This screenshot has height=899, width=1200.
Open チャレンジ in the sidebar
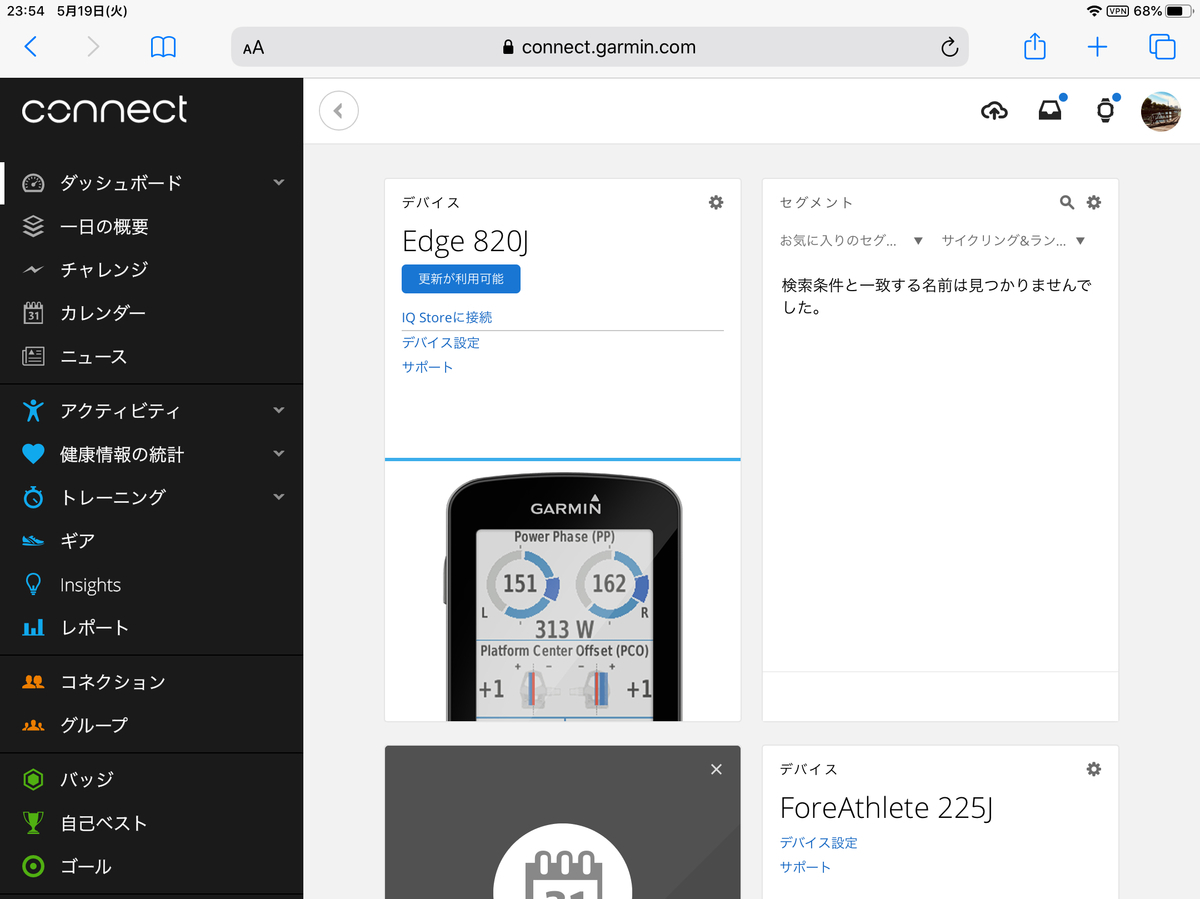click(x=104, y=269)
